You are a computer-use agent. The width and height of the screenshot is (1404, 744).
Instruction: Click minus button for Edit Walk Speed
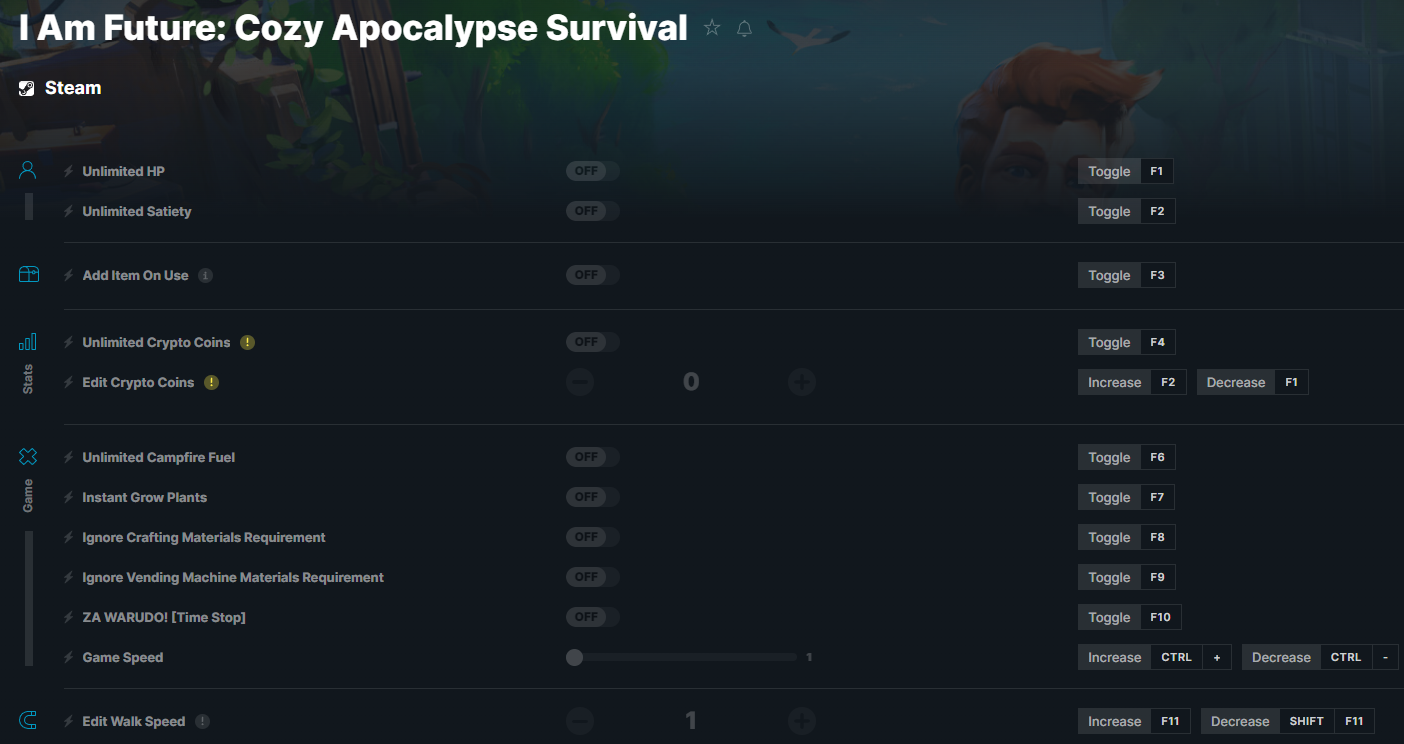click(580, 721)
